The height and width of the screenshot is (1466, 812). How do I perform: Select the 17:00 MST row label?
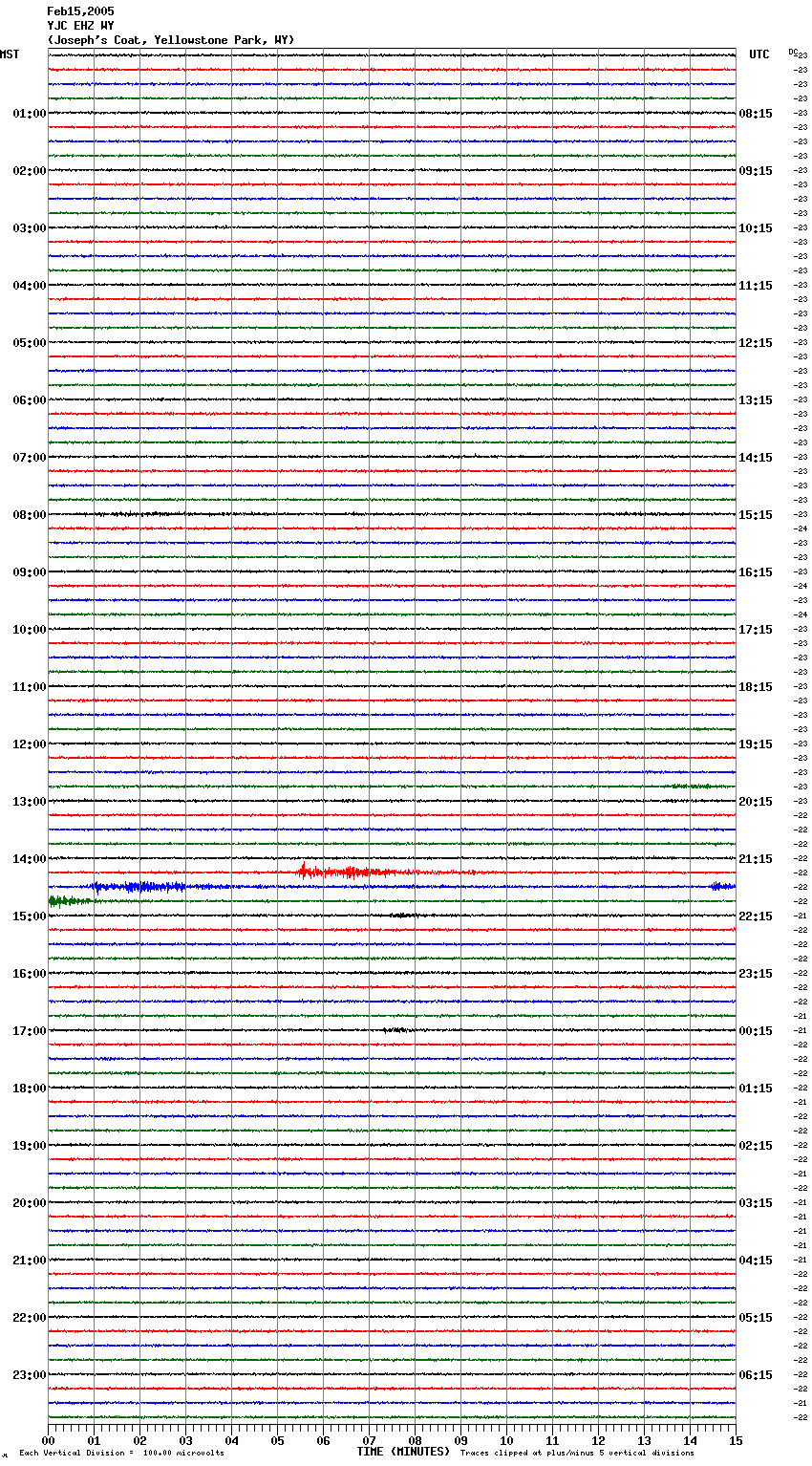click(29, 1031)
